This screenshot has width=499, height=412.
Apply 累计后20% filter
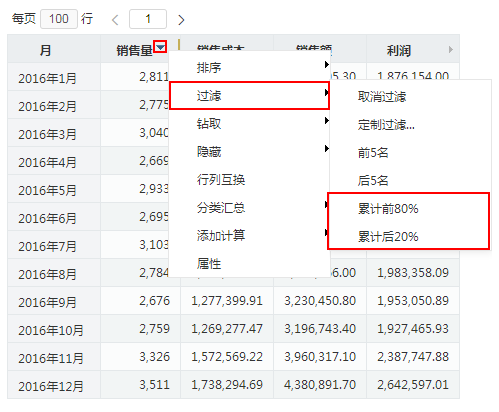410,237
